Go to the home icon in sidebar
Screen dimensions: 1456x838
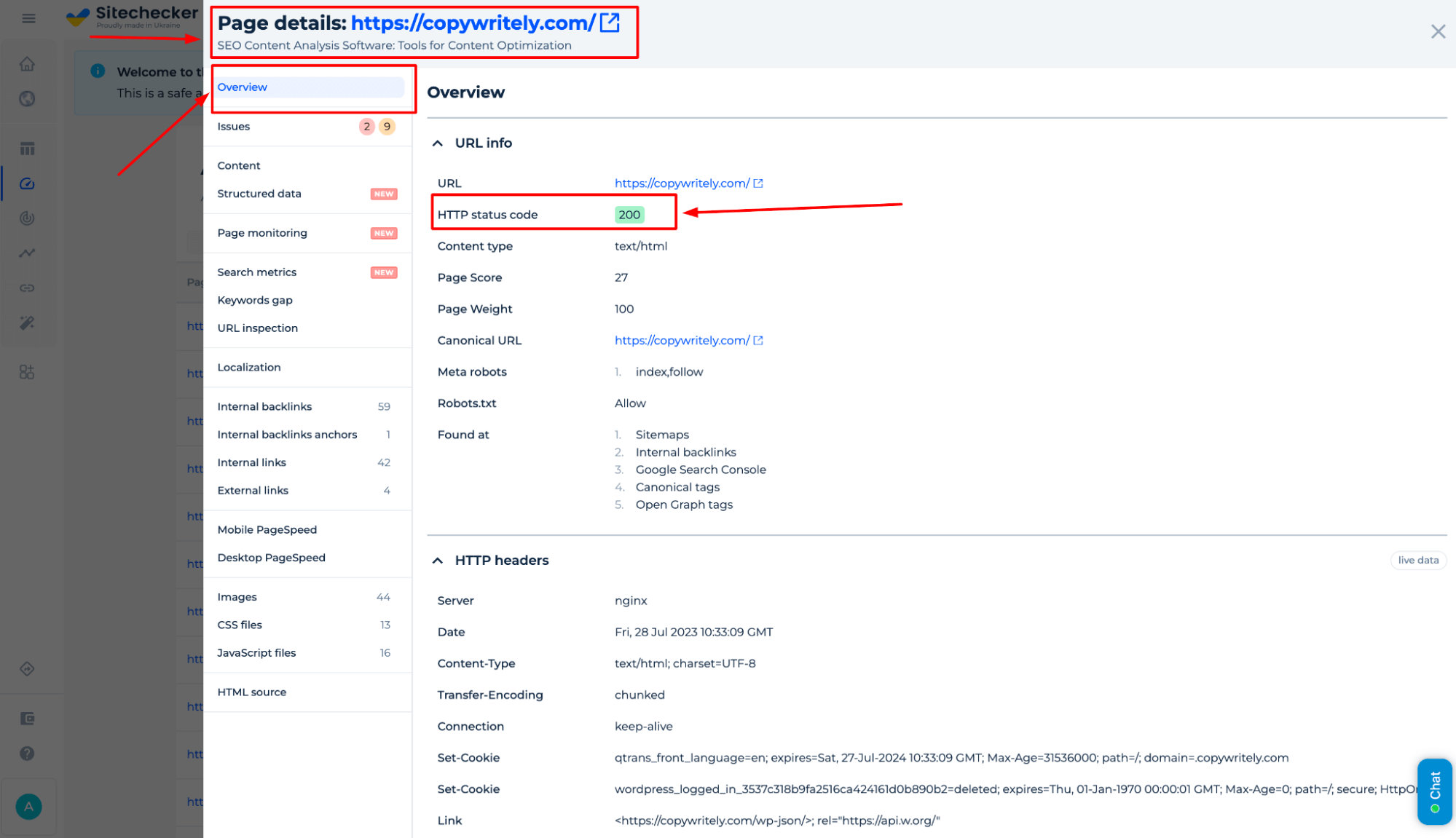click(27, 64)
